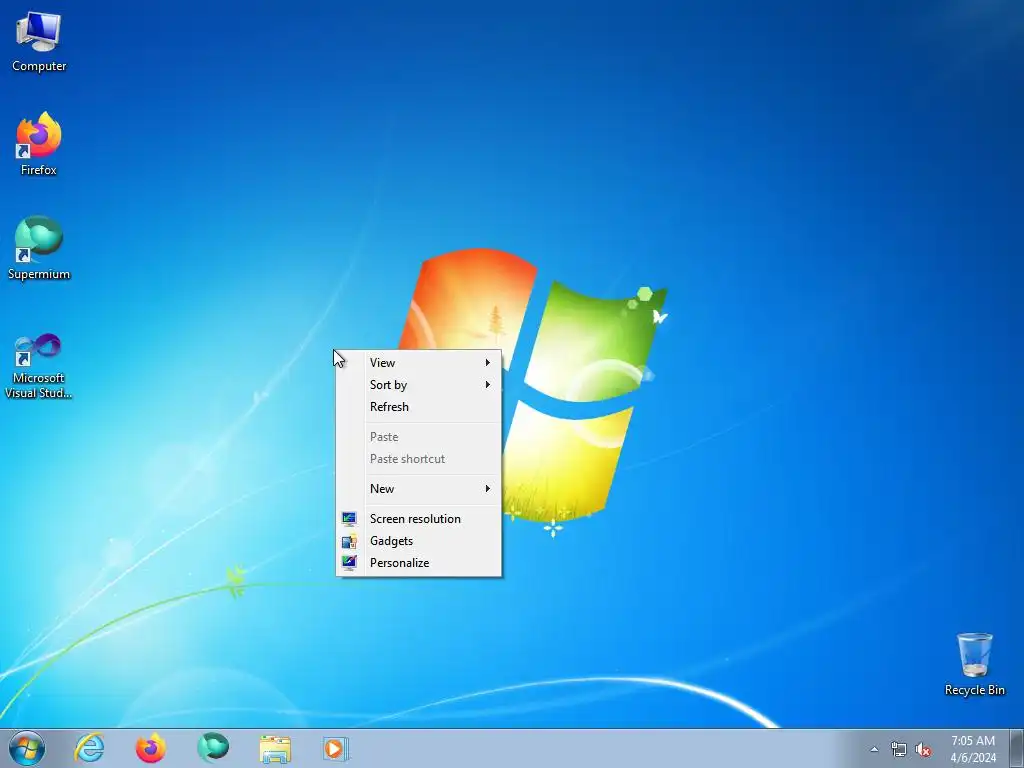The height and width of the screenshot is (768, 1024).
Task: Click the arrow beside View
Action: [x=487, y=362]
